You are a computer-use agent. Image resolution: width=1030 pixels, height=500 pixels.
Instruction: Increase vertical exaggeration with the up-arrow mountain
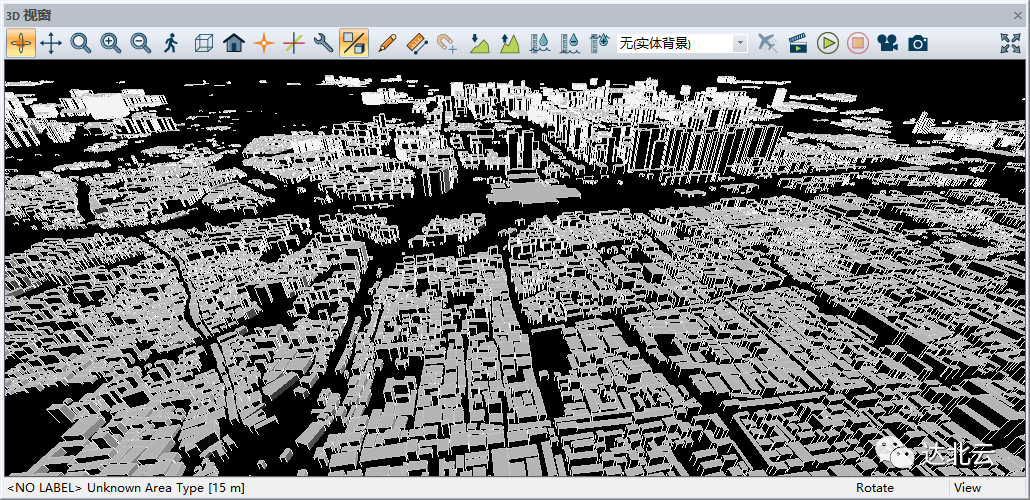[x=510, y=43]
